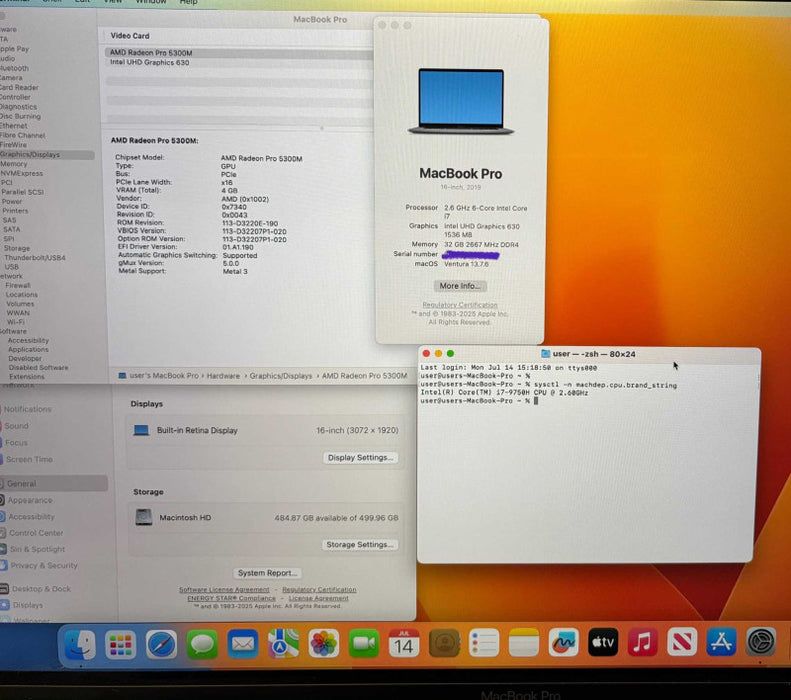Select Thunderbolt/USB4 in the sidebar
This screenshot has width=791, height=700.
35,258
